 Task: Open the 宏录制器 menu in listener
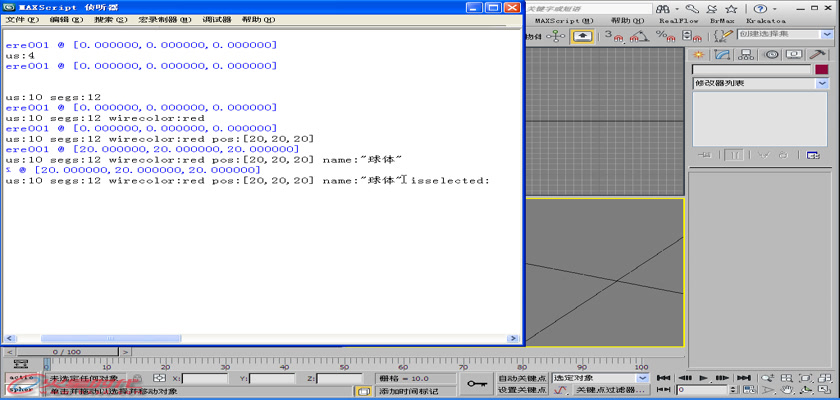click(x=165, y=19)
